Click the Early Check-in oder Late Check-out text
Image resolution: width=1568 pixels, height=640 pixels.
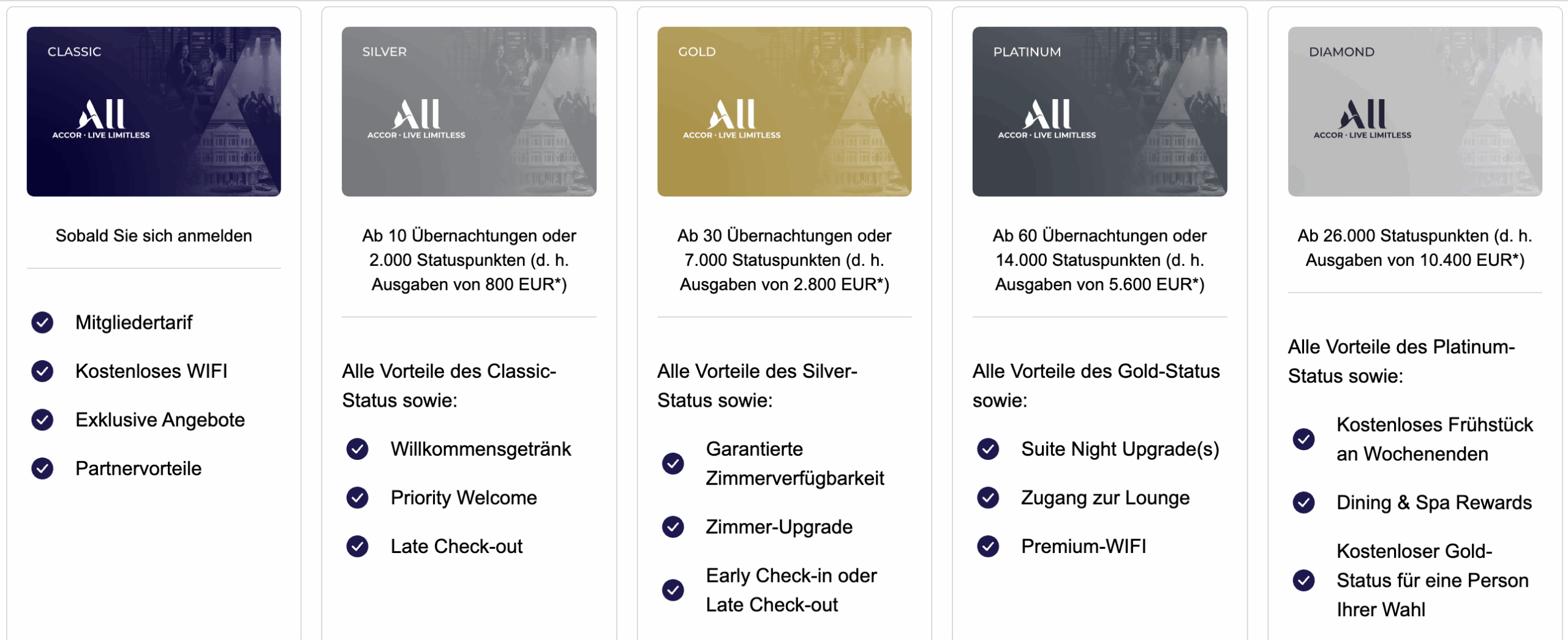point(791,590)
